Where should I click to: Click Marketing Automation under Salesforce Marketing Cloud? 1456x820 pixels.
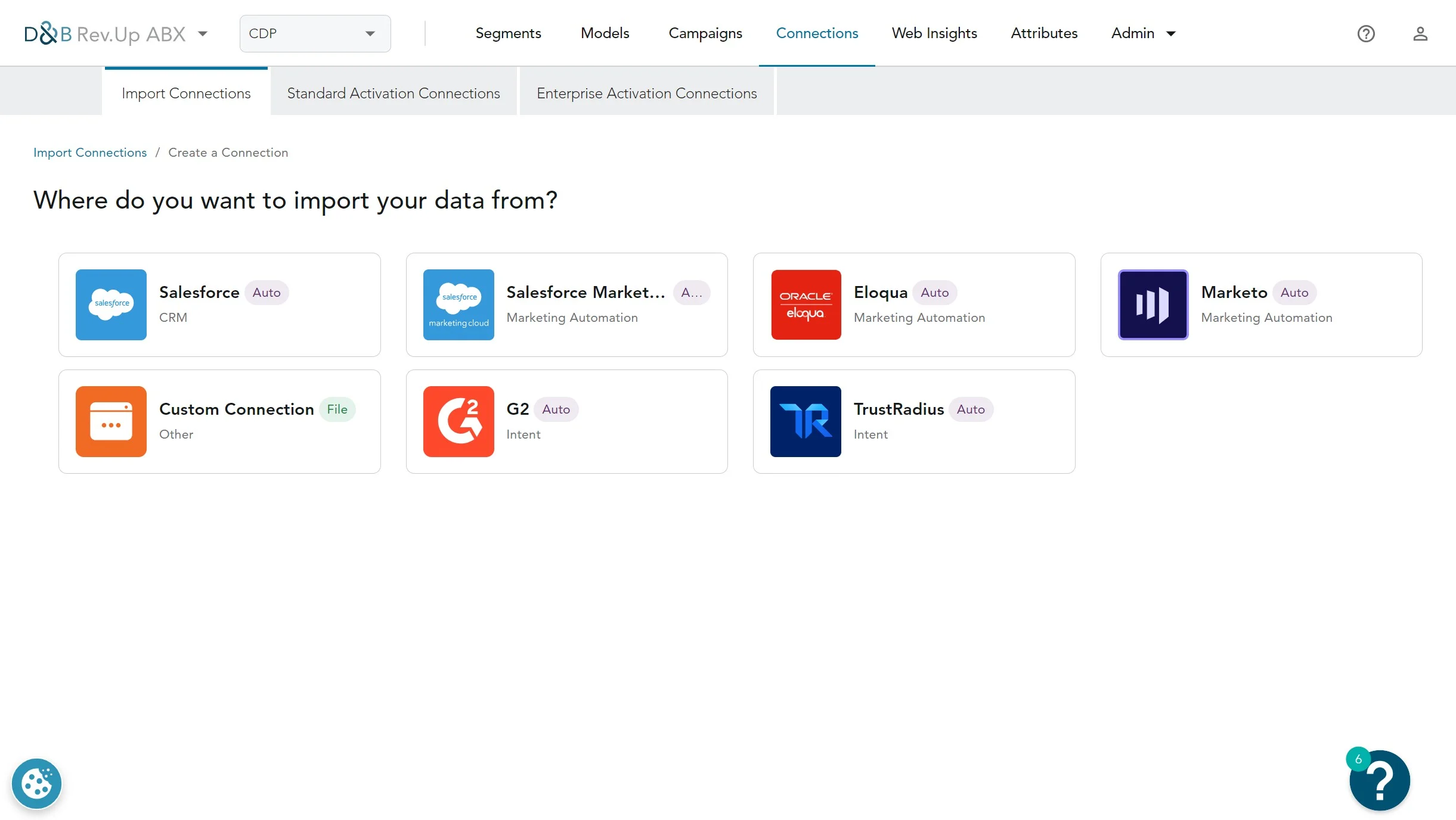(x=572, y=317)
